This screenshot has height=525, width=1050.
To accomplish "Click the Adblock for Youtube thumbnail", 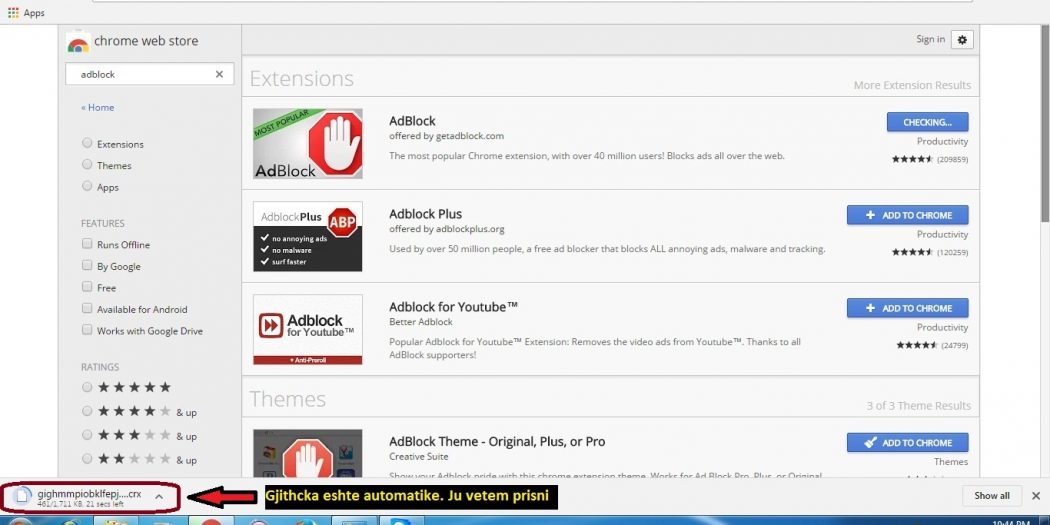I will click(307, 329).
